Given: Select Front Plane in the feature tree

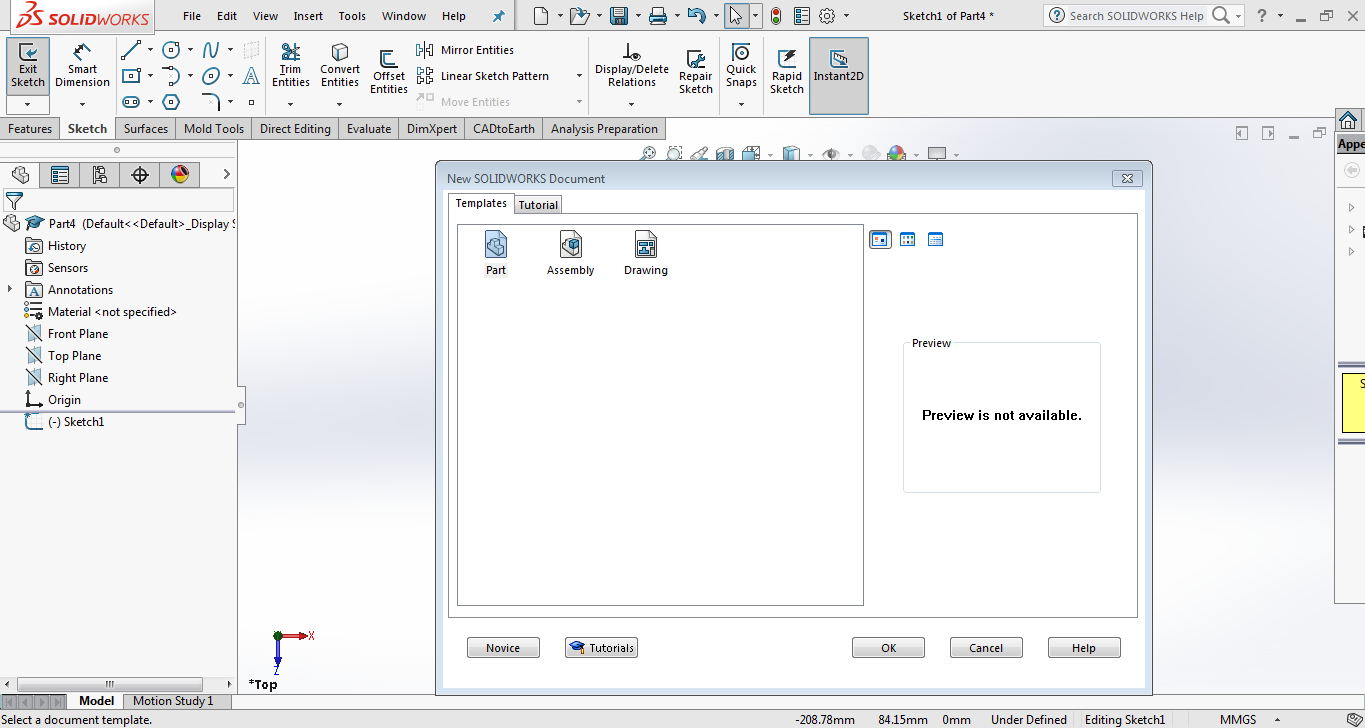Looking at the screenshot, I should click(x=78, y=334).
